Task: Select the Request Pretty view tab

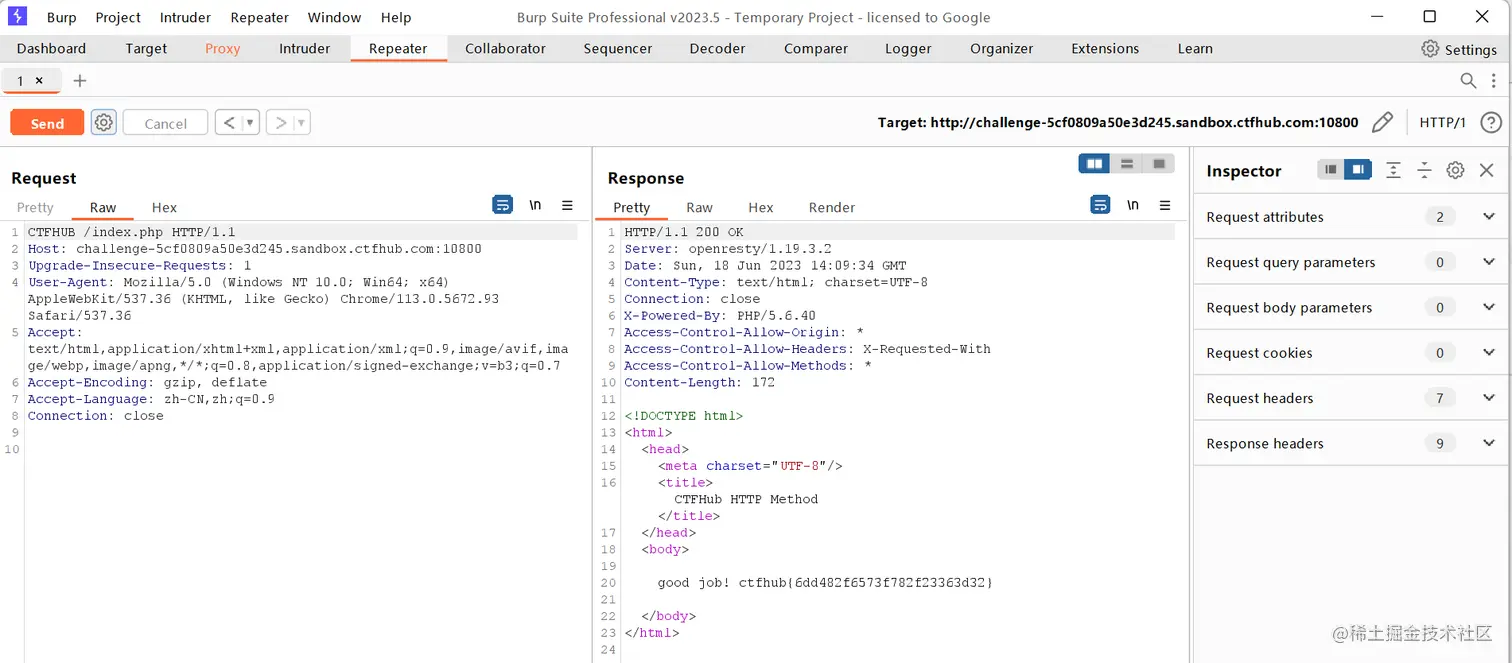Action: [x=35, y=207]
